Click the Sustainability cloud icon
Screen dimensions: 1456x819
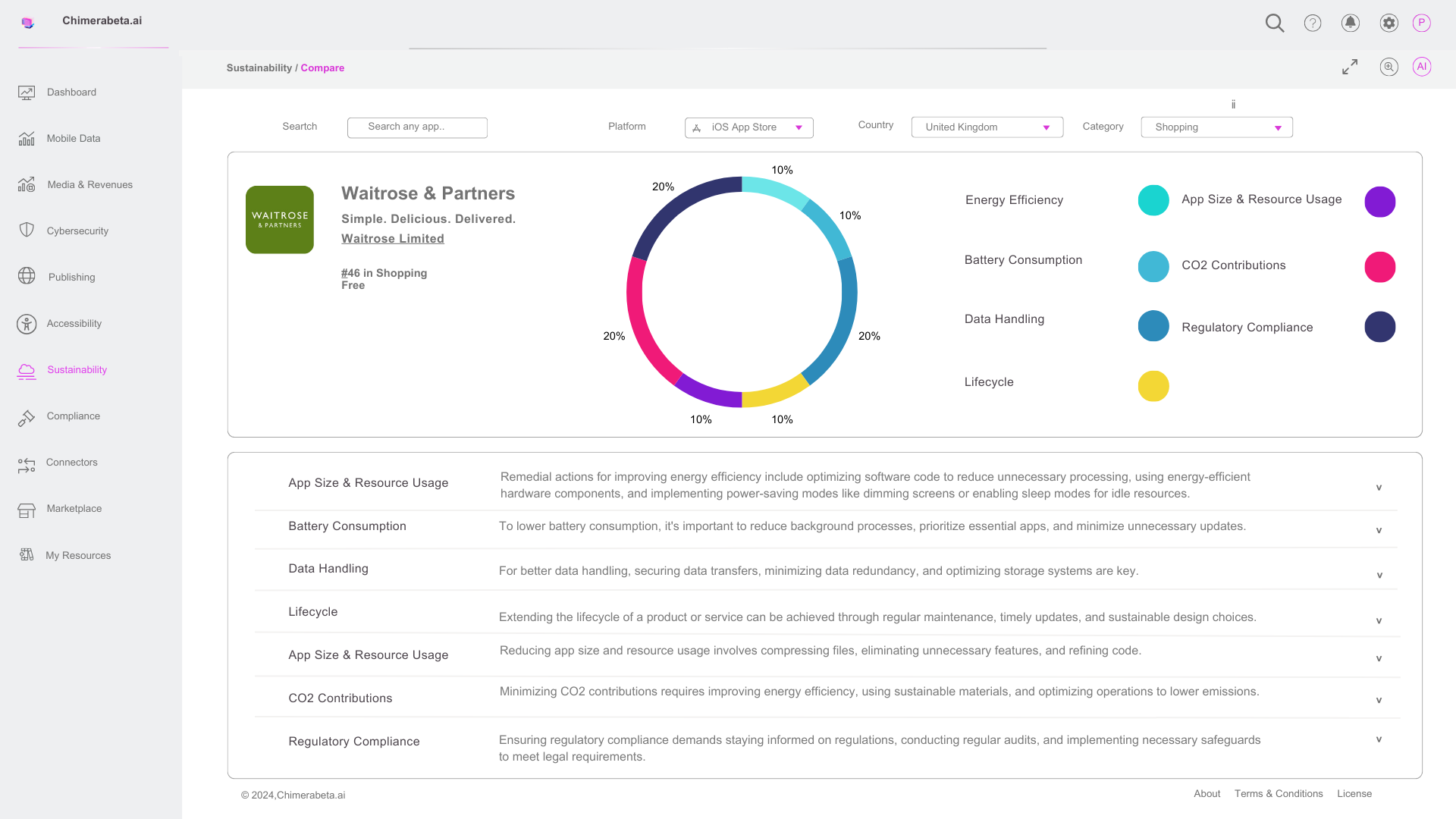[x=27, y=371]
